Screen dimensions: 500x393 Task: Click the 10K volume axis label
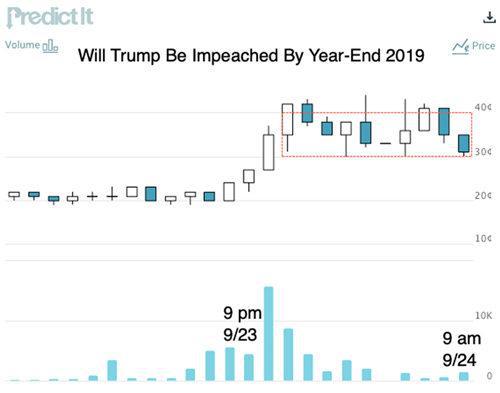click(483, 315)
